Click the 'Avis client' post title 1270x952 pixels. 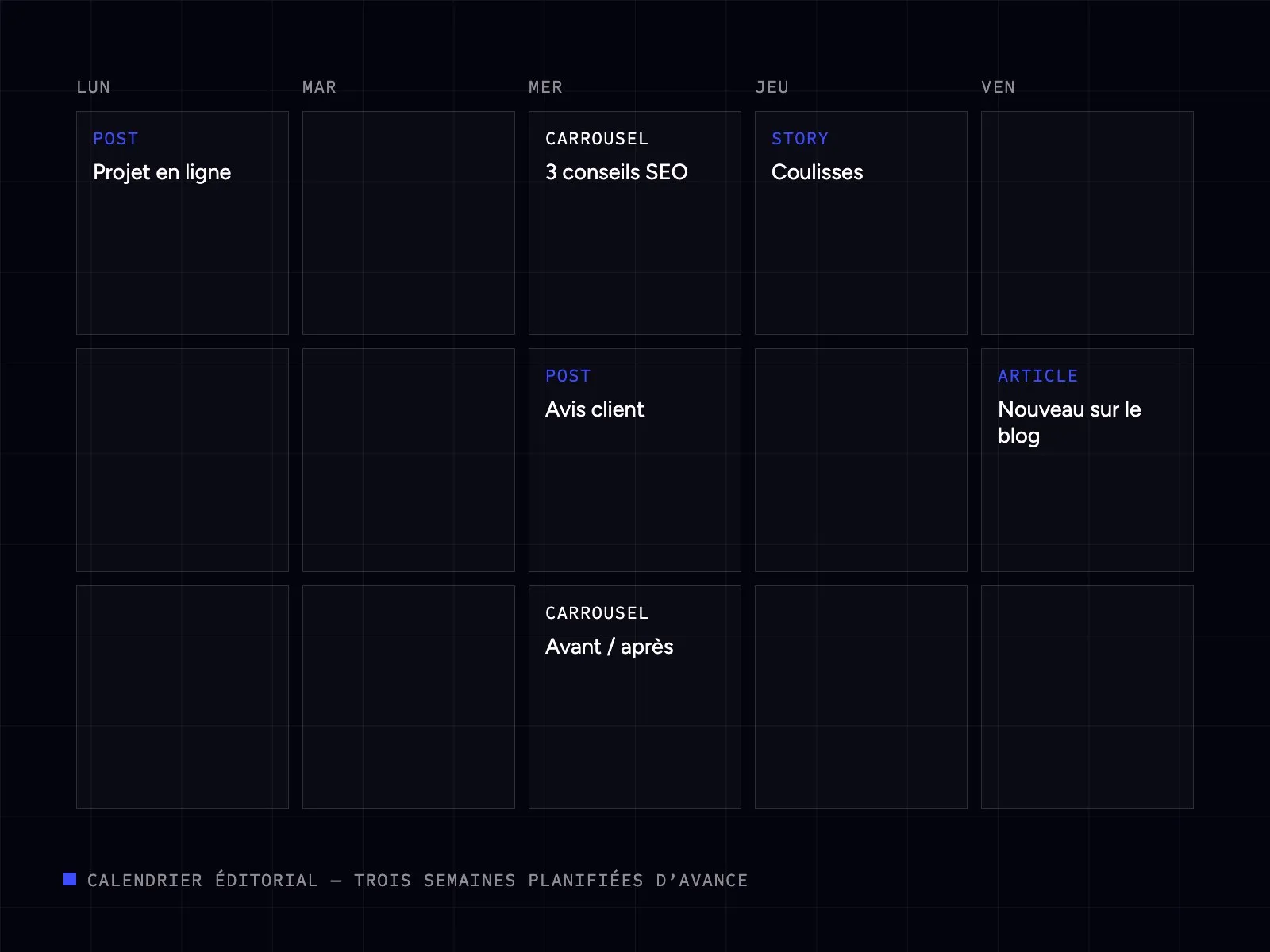(x=595, y=409)
